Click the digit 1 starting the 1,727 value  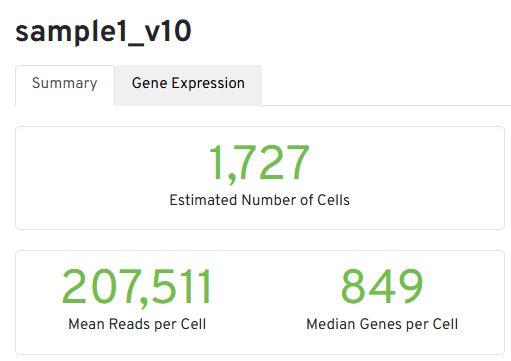[x=217, y=162]
